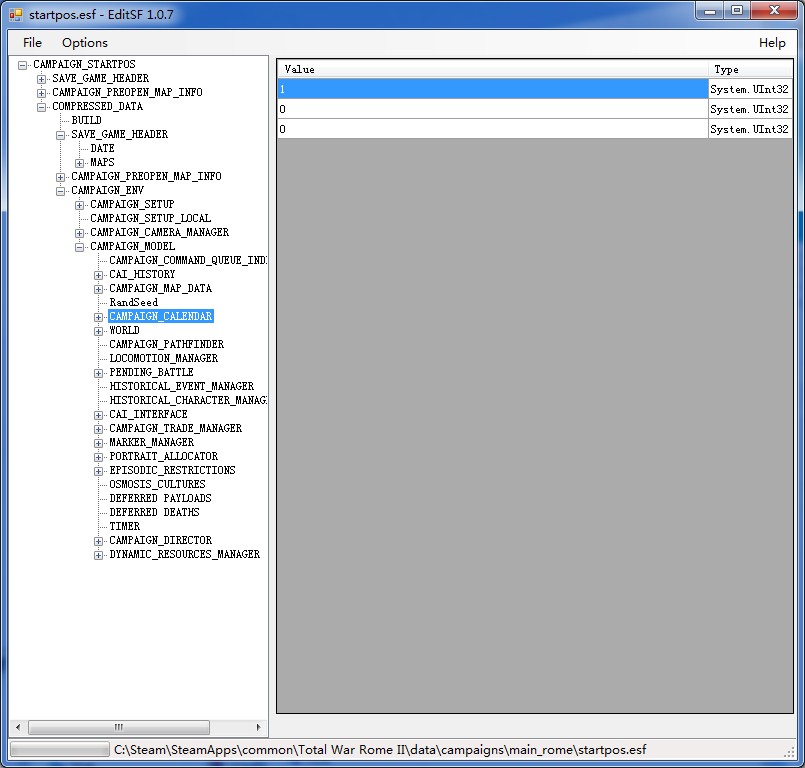Screen dimensions: 805x768
Task: Select the LOCOMOTION_MANAGER tree item
Action: click(163, 358)
